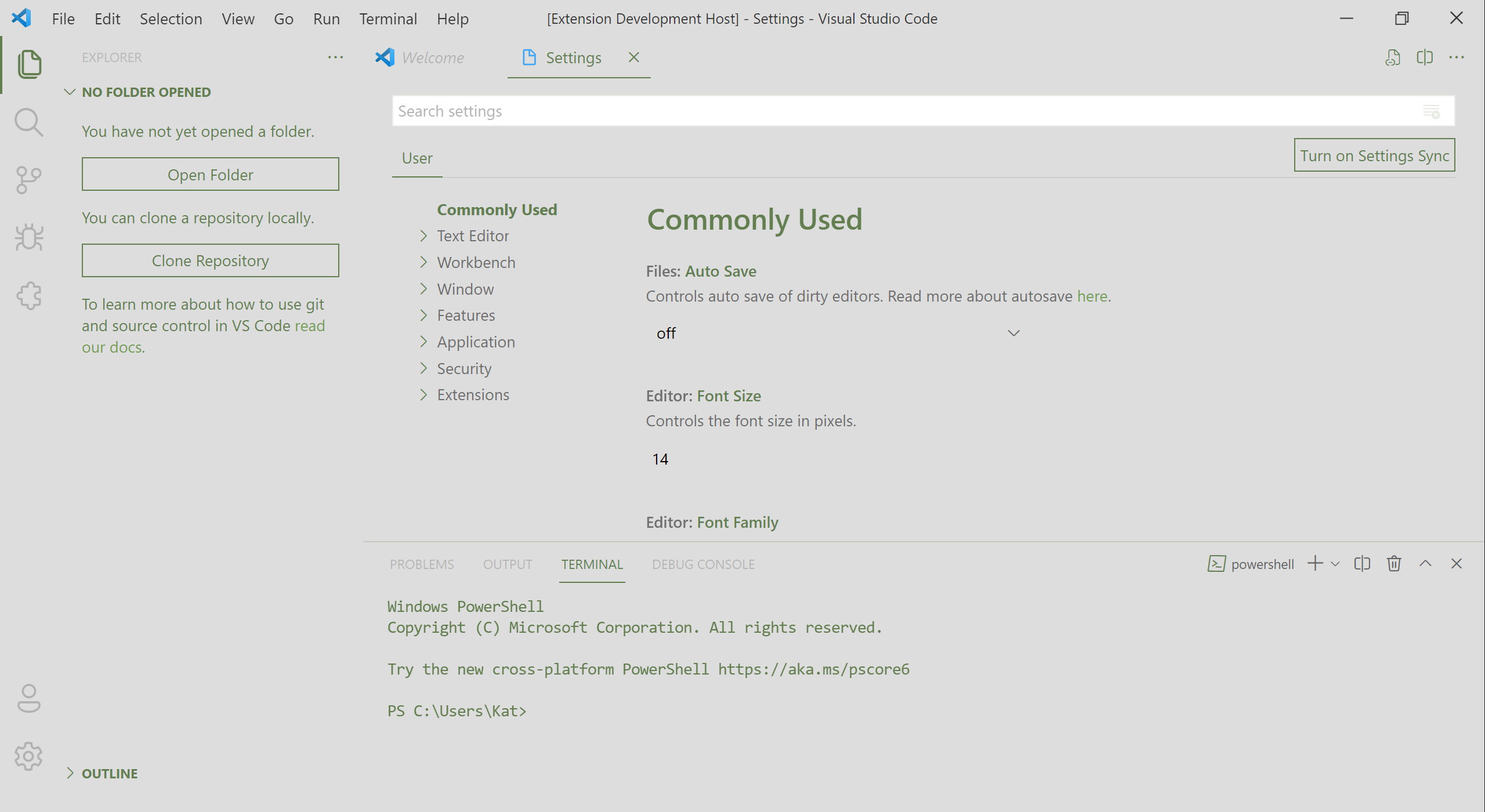Click Open Settings (JSON) icon
This screenshot has width=1485, height=812.
1393,57
